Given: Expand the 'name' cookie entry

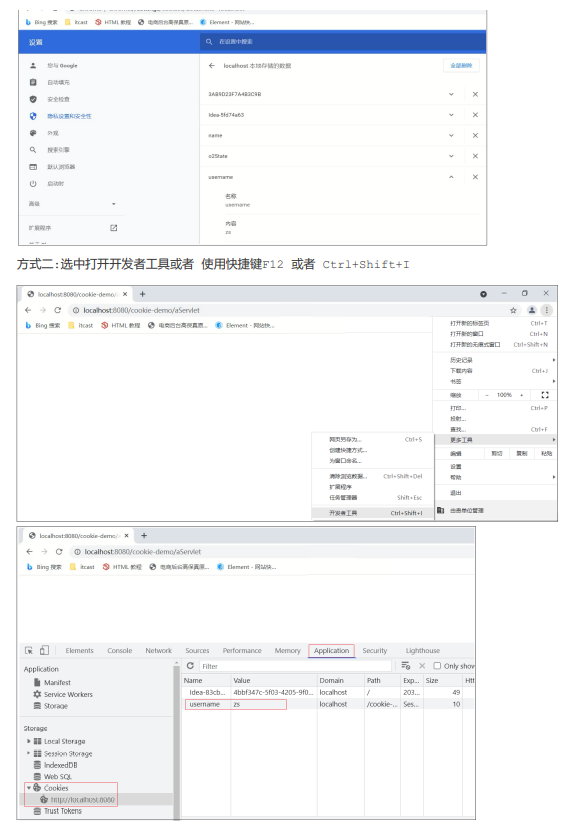Looking at the screenshot, I should (451, 135).
